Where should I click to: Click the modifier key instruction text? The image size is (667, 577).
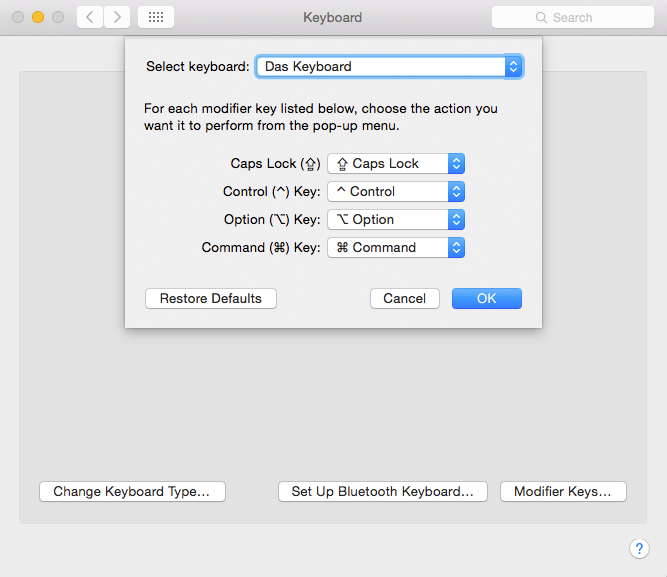[321, 117]
